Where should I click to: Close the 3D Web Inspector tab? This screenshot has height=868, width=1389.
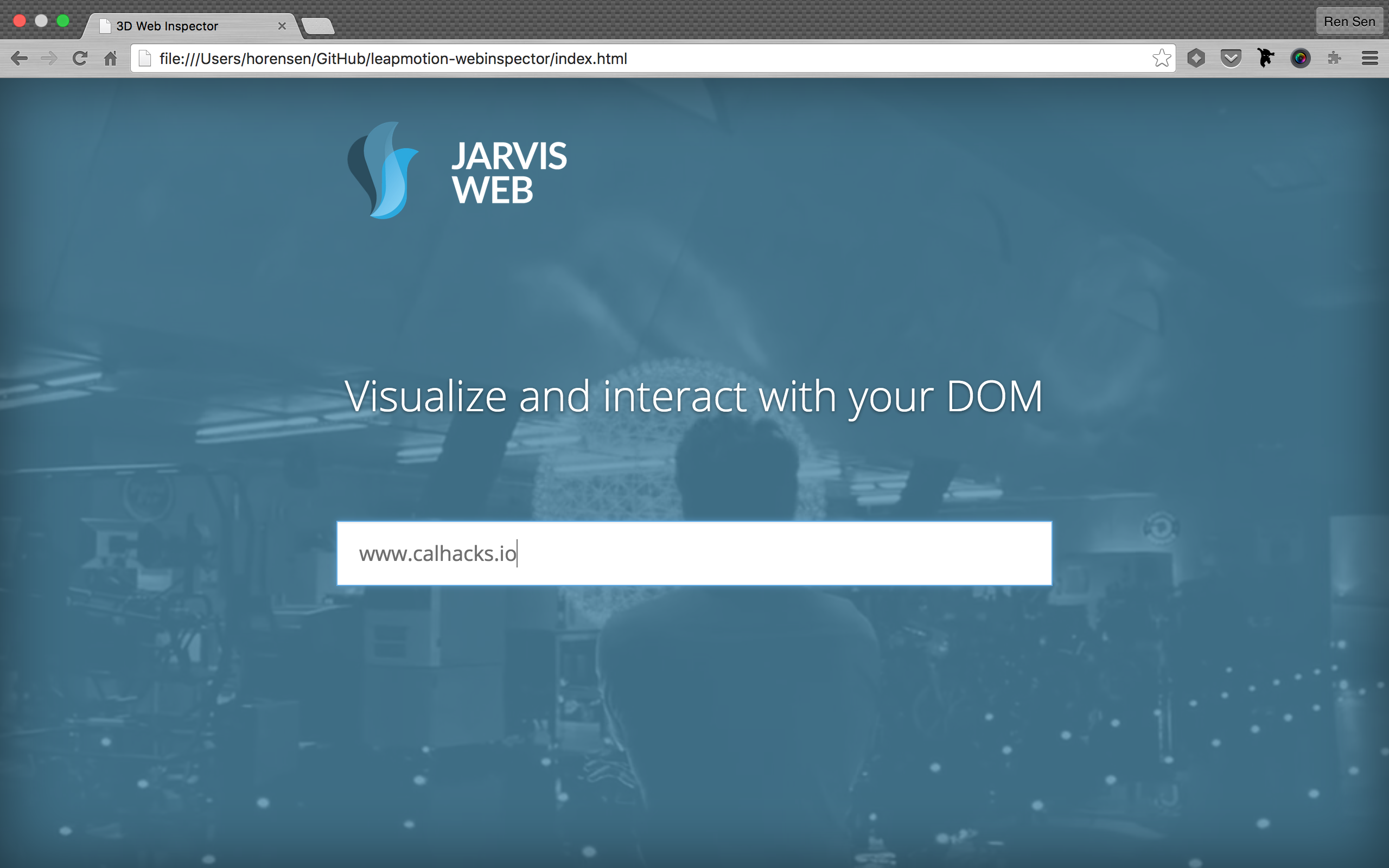(282, 27)
